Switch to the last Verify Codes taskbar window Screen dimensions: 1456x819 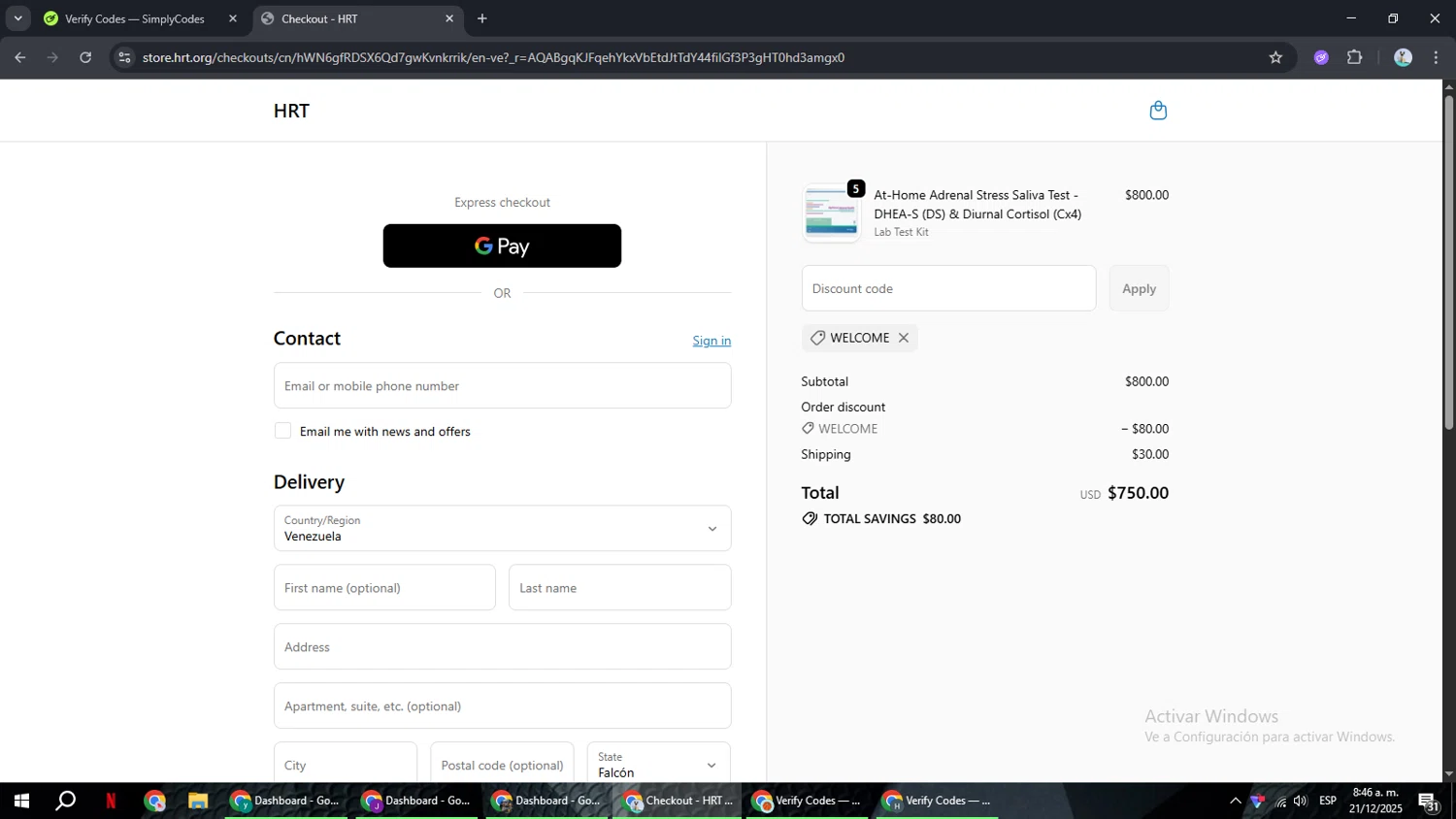938,801
